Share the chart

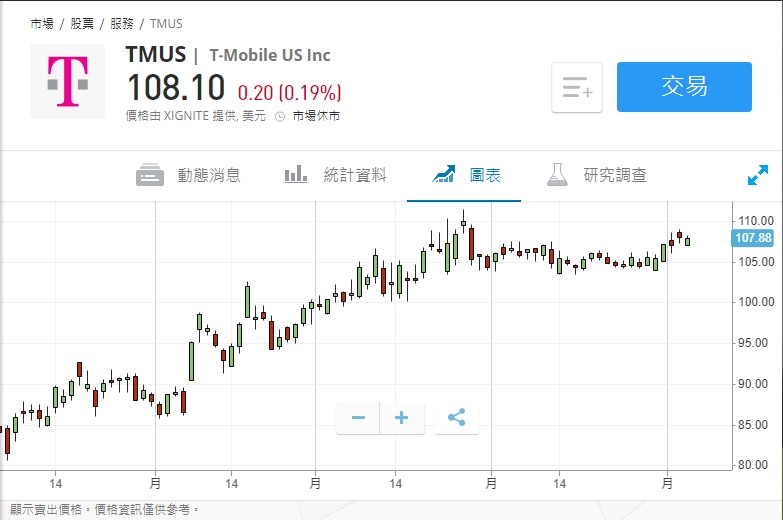point(457,418)
